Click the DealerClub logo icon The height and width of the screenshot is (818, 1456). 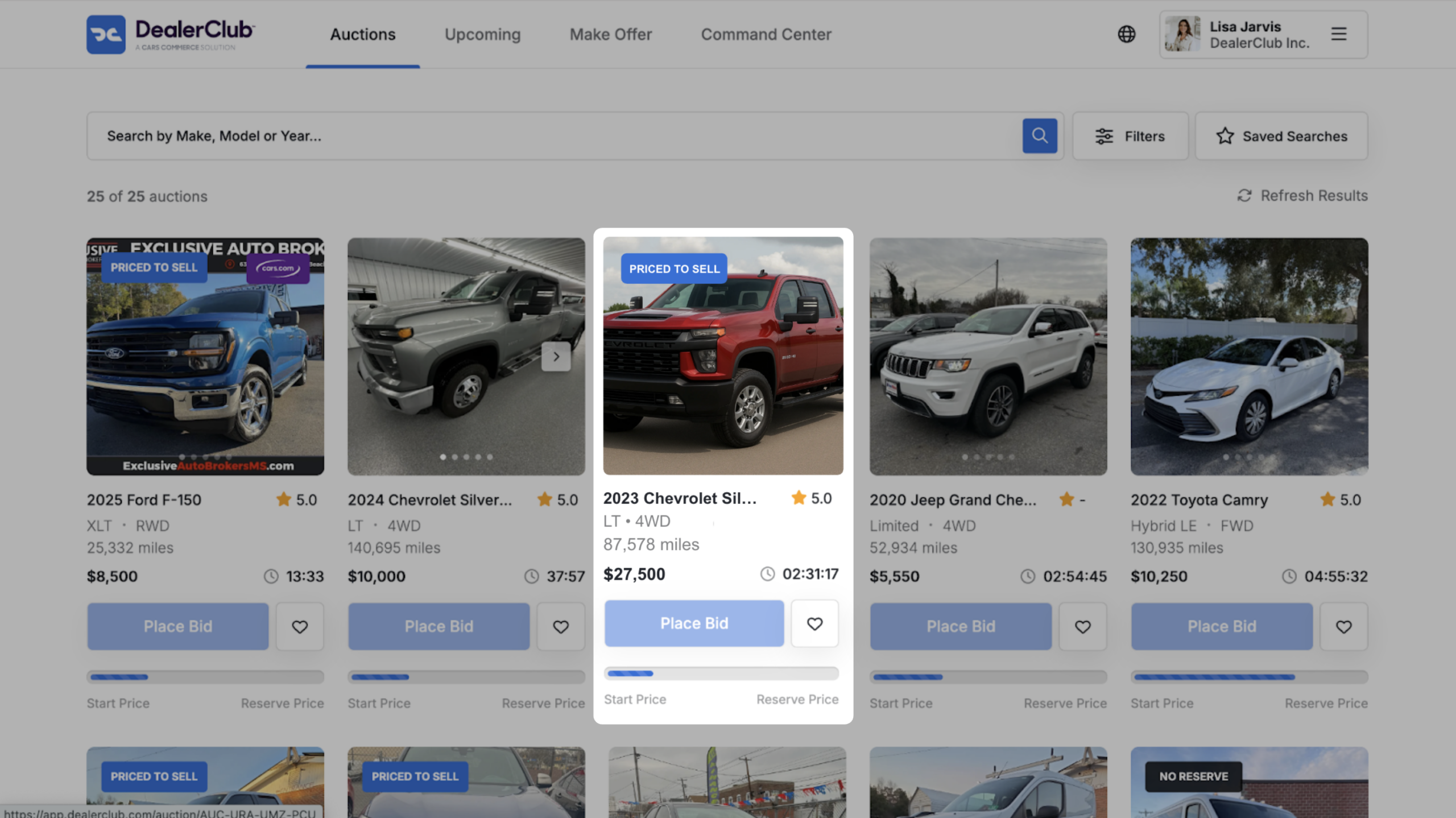tap(106, 34)
